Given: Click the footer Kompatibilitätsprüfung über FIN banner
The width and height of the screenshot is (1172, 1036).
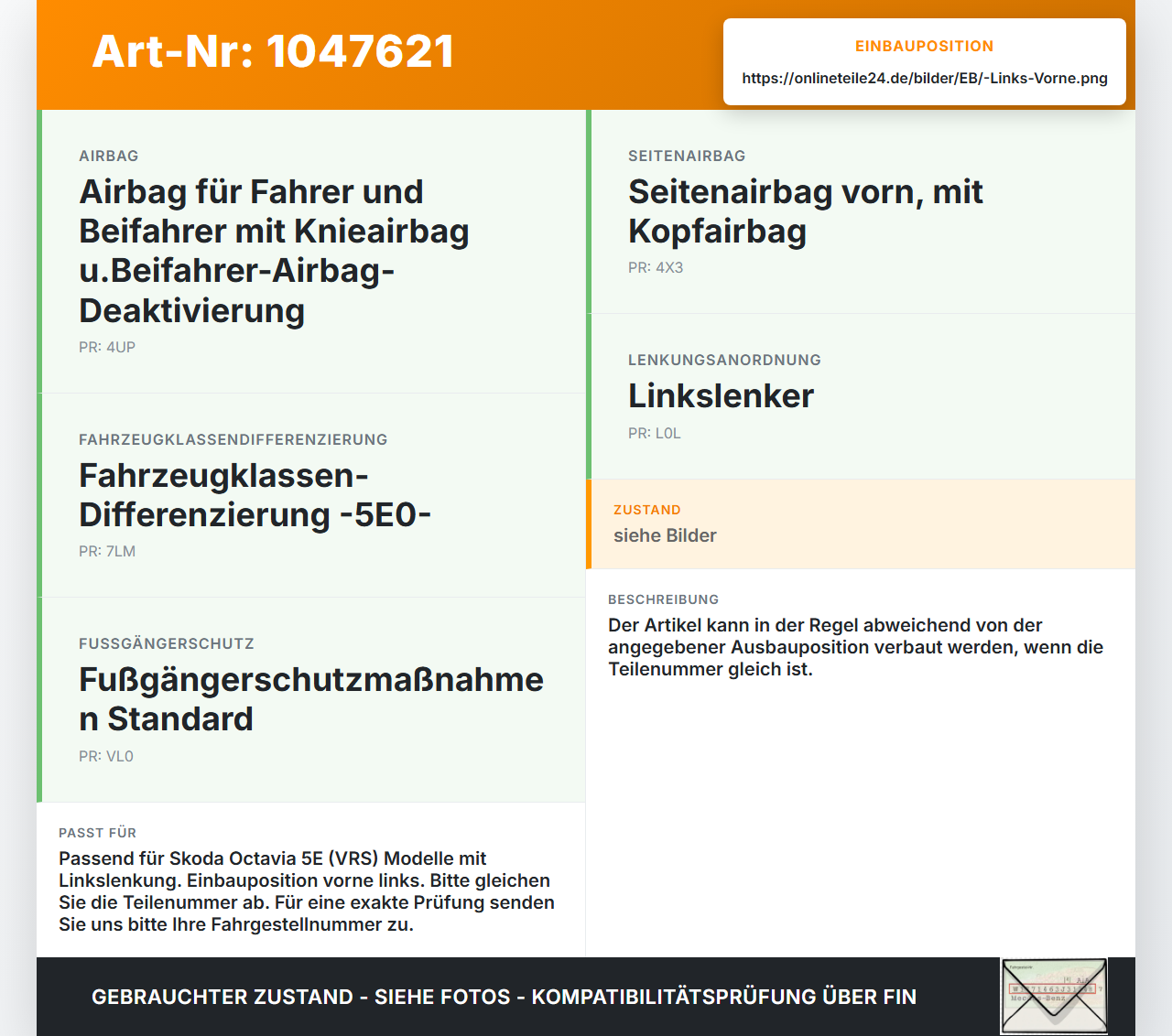Looking at the screenshot, I should (x=504, y=997).
